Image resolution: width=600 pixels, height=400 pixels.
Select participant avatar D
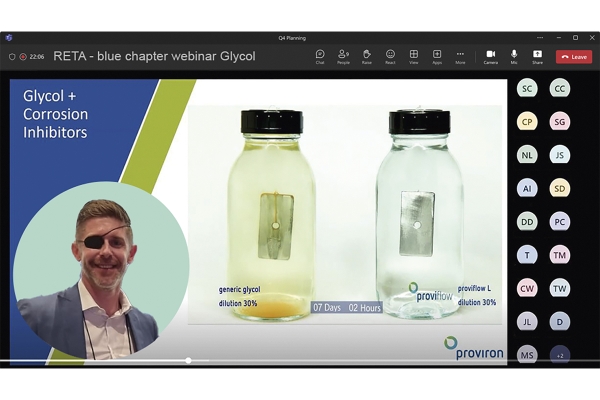pos(559,322)
